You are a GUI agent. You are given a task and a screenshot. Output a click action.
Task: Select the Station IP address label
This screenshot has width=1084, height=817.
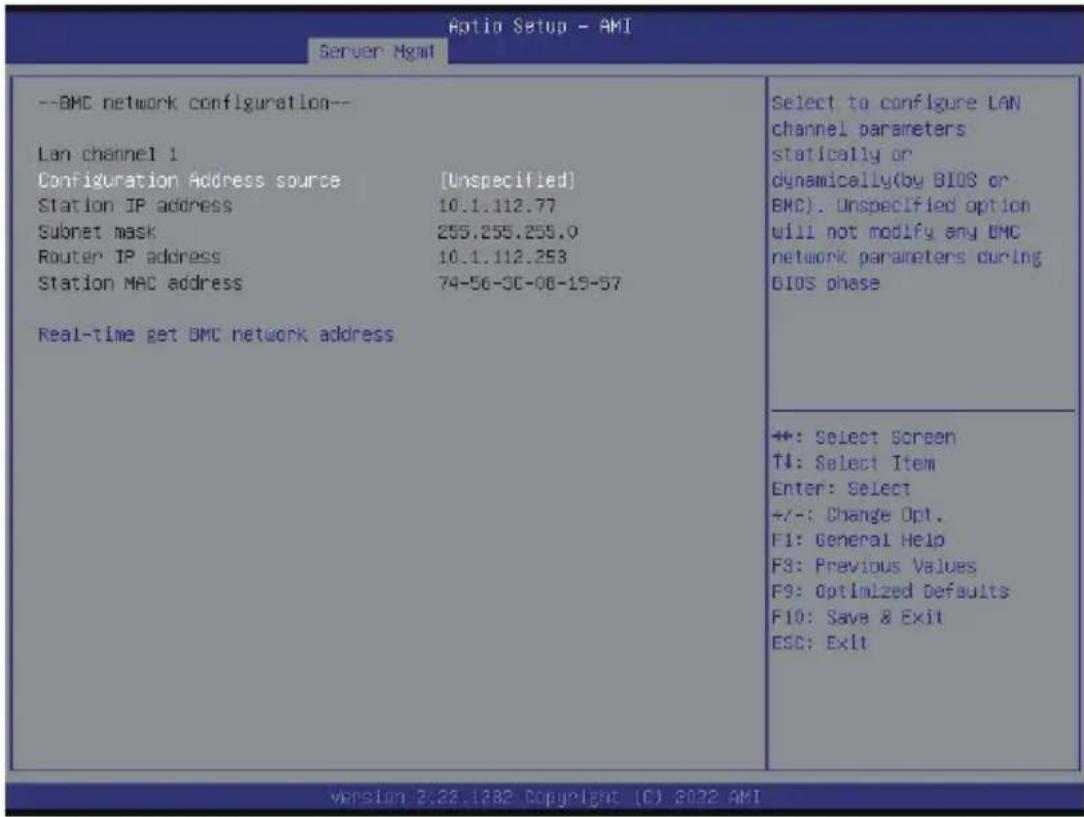135,206
